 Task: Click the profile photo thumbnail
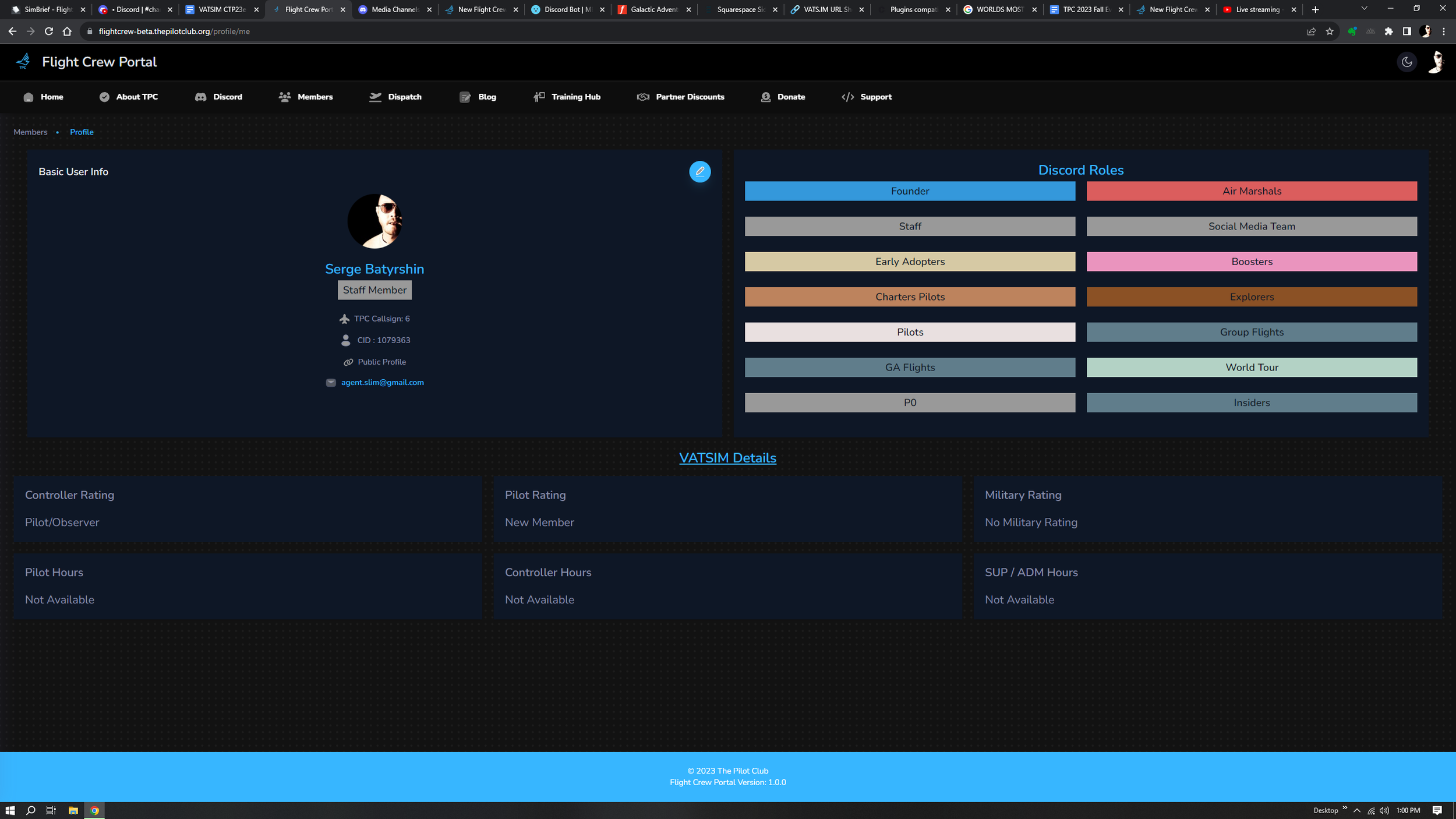pyautogui.click(x=374, y=221)
